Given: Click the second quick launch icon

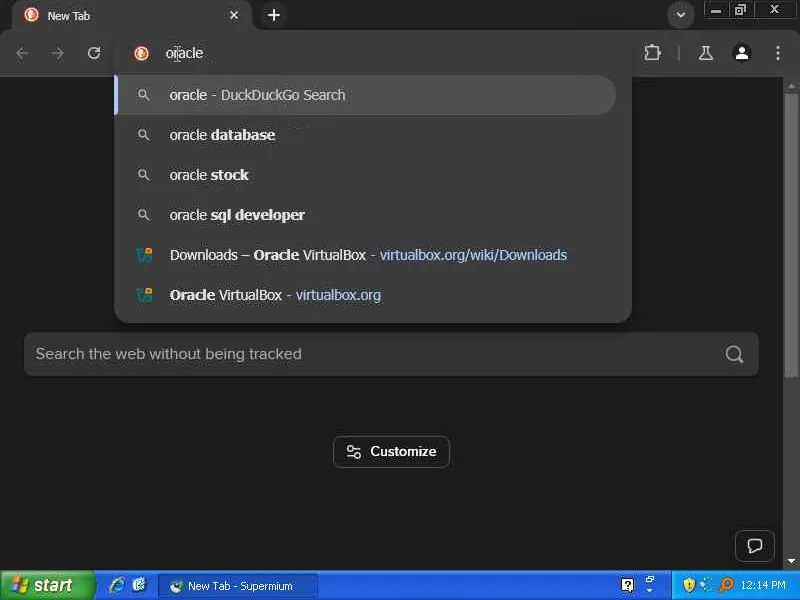Looking at the screenshot, I should click(x=139, y=585).
